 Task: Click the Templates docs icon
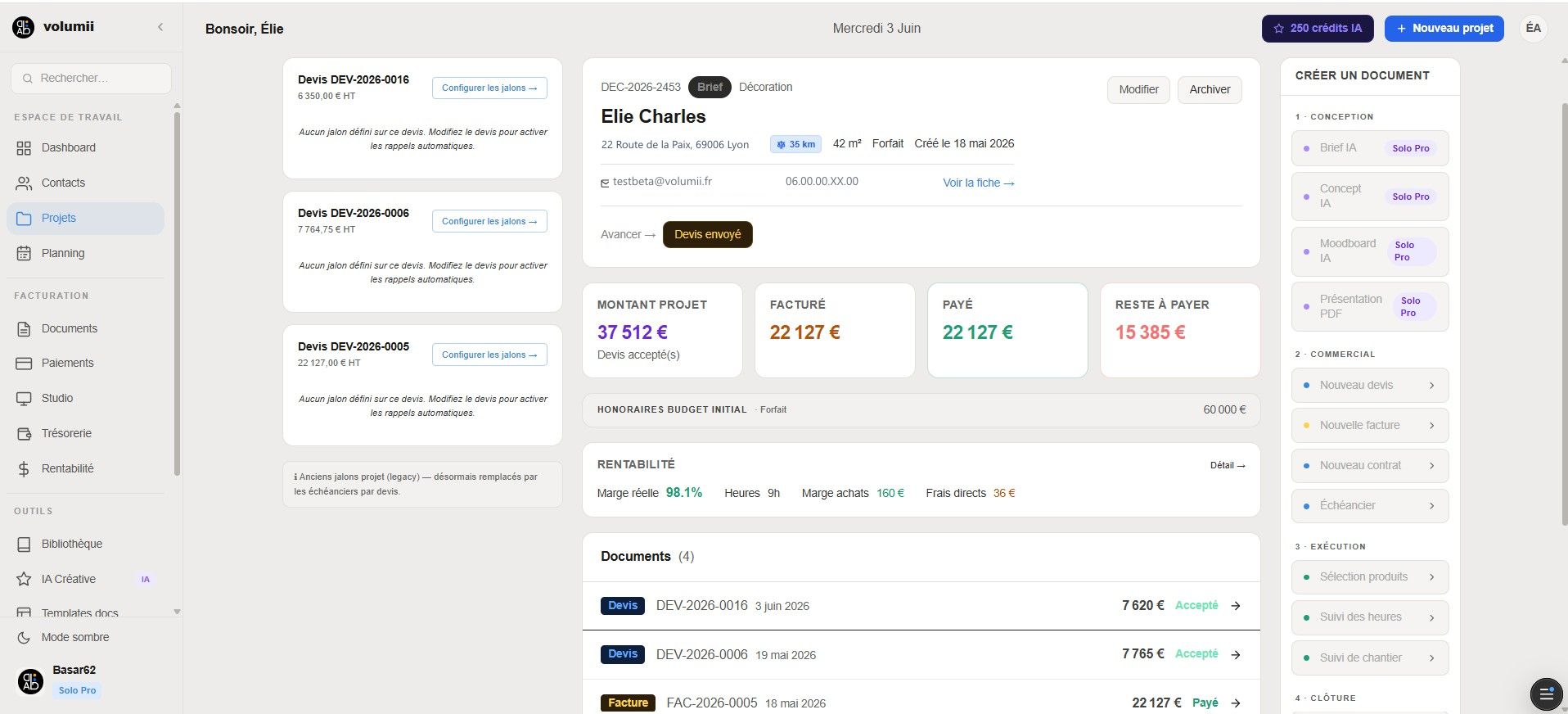[24, 612]
